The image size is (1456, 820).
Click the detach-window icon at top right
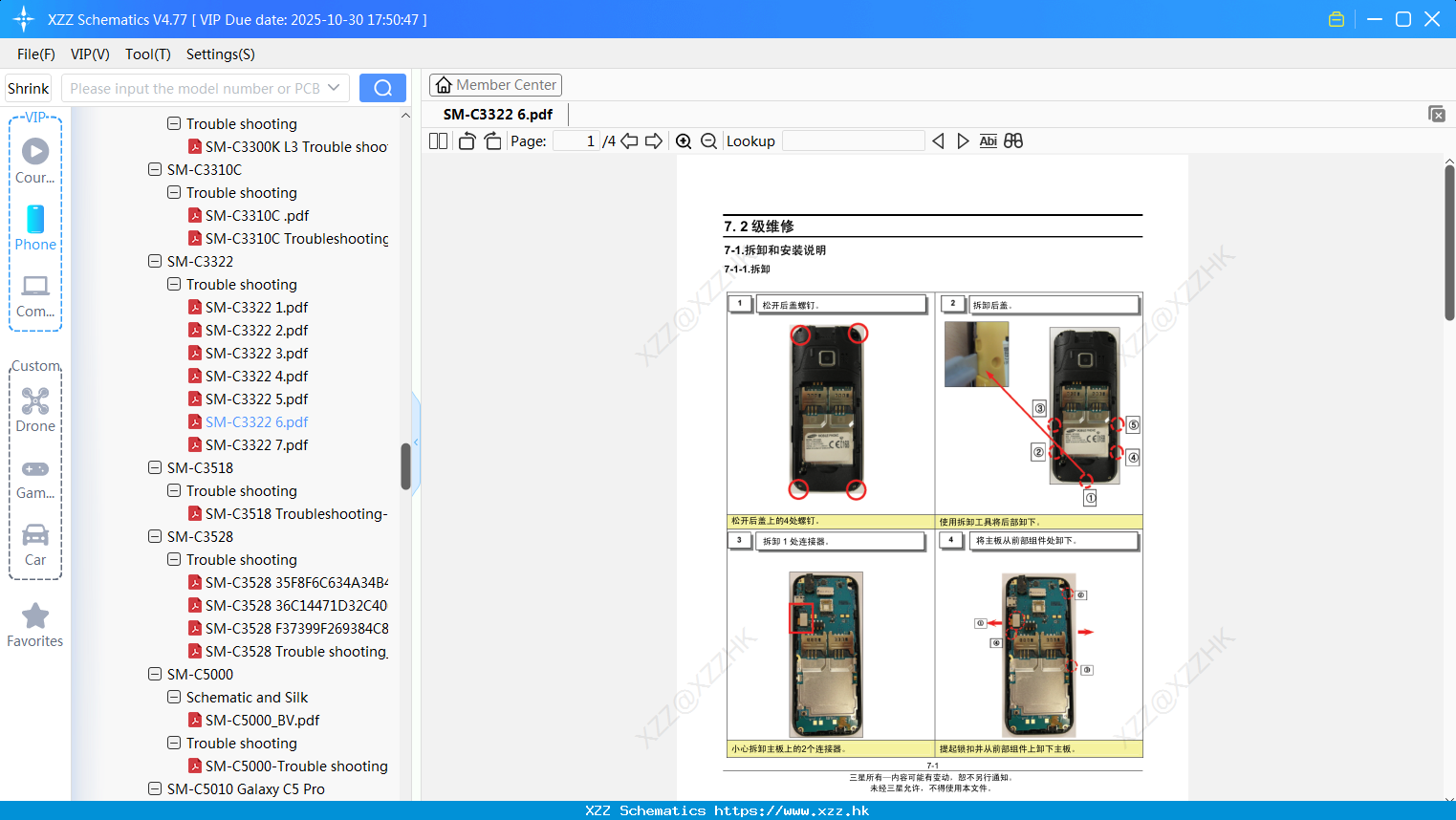(x=1437, y=114)
